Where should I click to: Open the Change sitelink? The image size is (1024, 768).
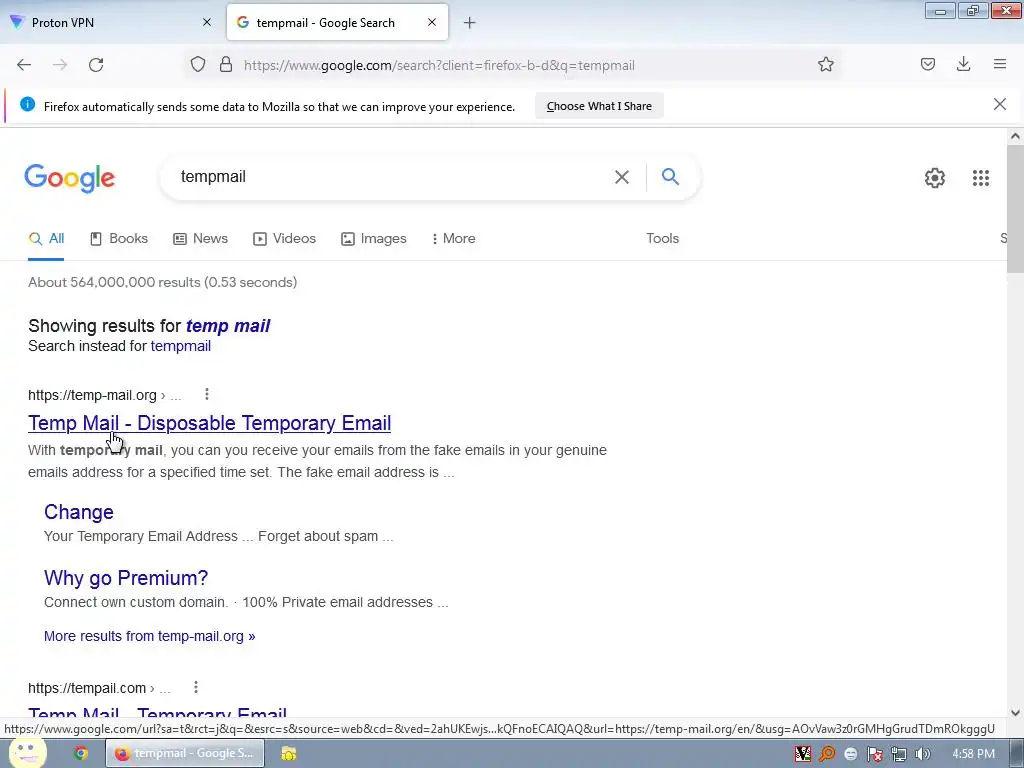click(x=79, y=512)
